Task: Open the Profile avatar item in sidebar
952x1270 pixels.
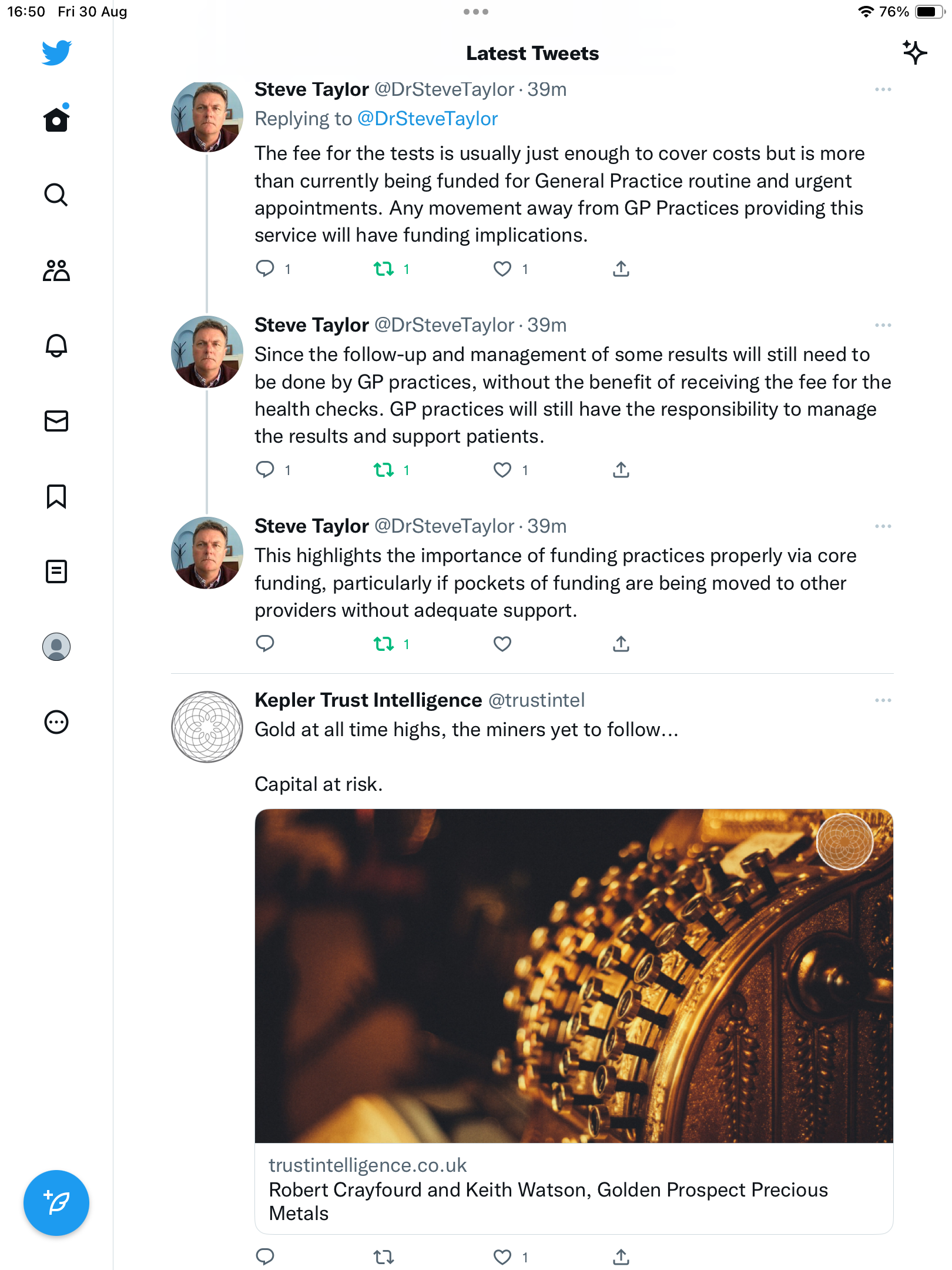Action: [56, 647]
